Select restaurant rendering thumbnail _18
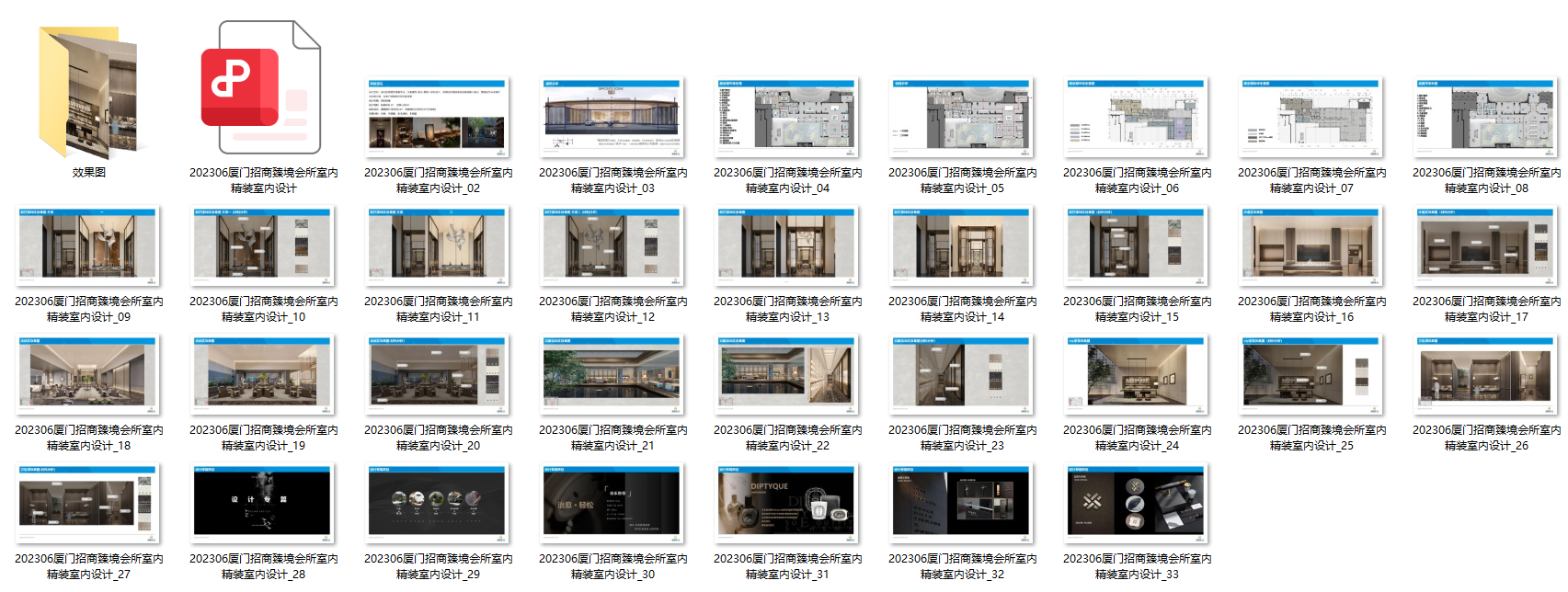This screenshot has width=1568, height=592. (x=88, y=374)
